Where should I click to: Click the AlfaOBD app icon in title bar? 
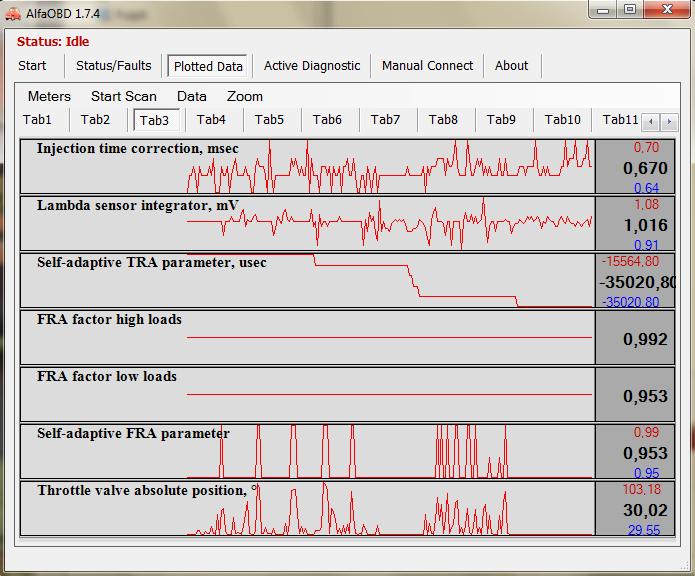[x=14, y=10]
